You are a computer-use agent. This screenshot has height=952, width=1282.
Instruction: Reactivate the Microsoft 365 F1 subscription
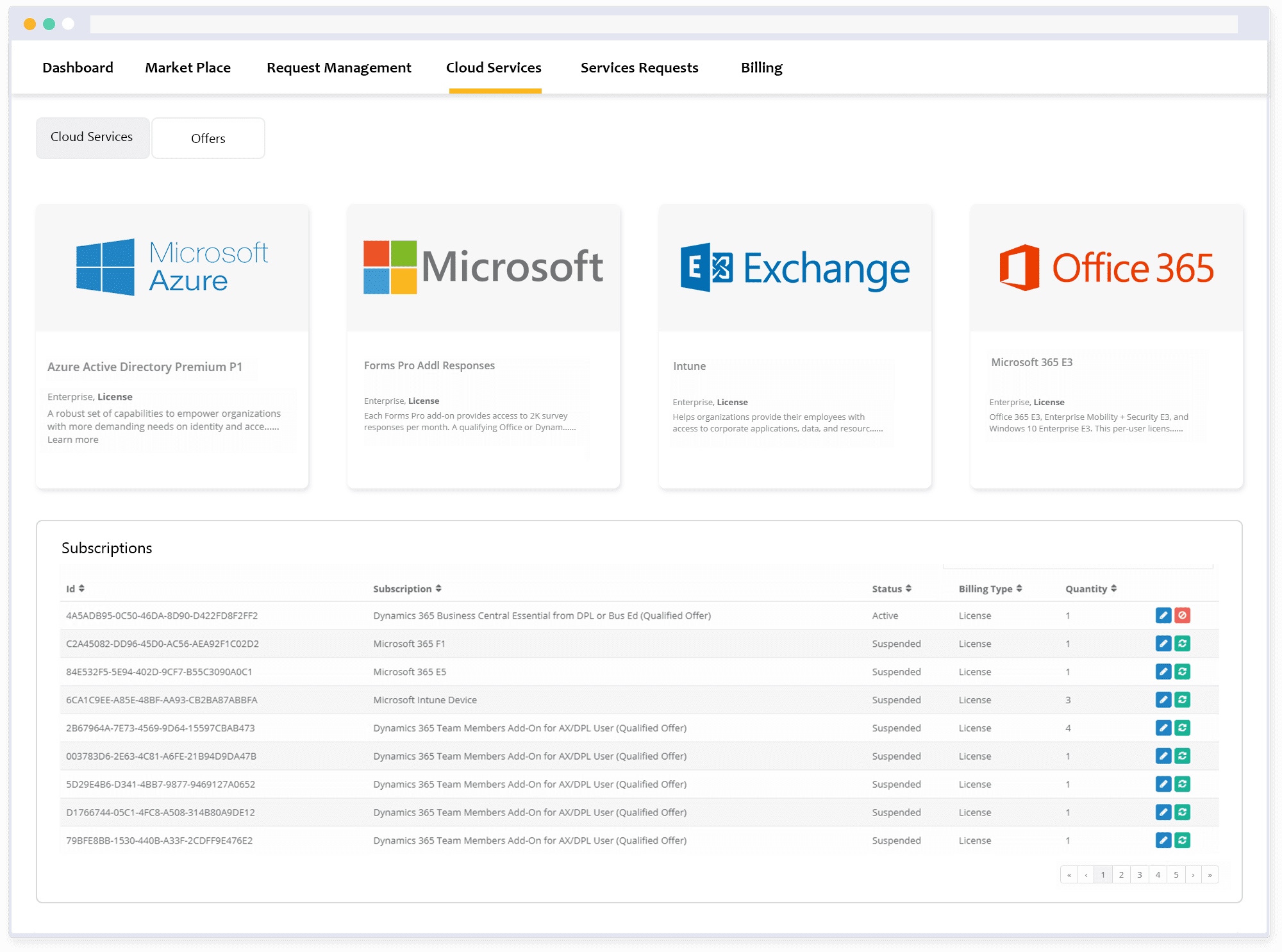1183,643
